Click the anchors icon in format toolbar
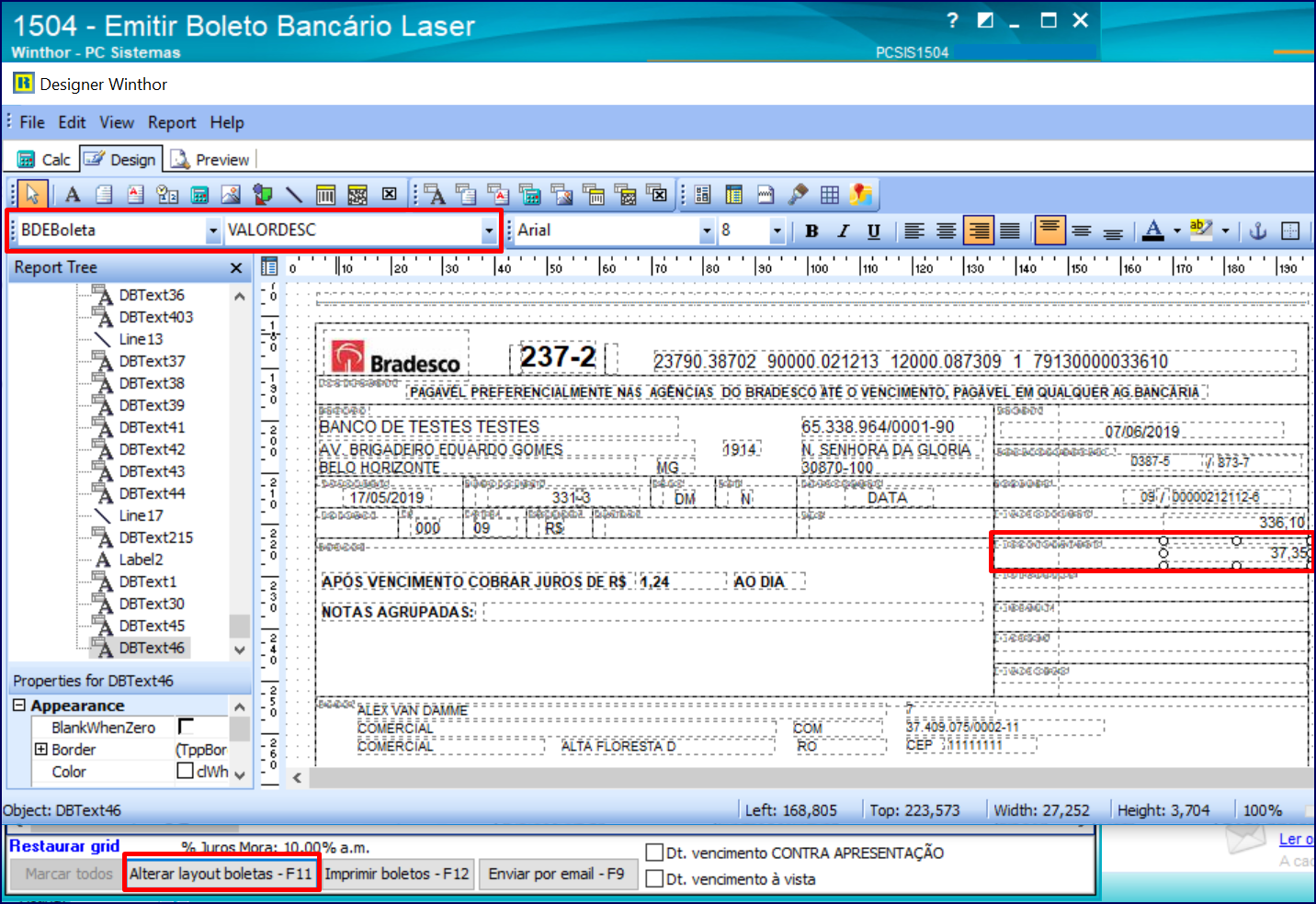Image resolution: width=1316 pixels, height=904 pixels. [1259, 231]
